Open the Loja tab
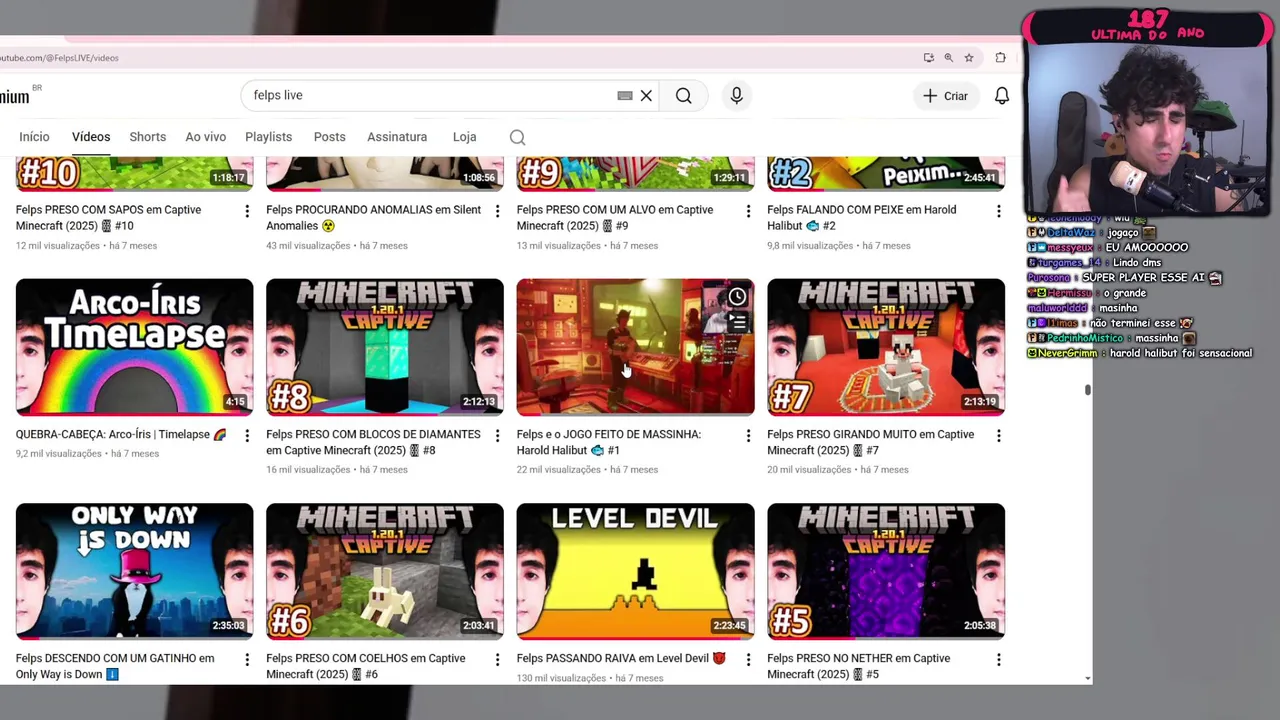Image resolution: width=1280 pixels, height=720 pixels. pos(464,137)
